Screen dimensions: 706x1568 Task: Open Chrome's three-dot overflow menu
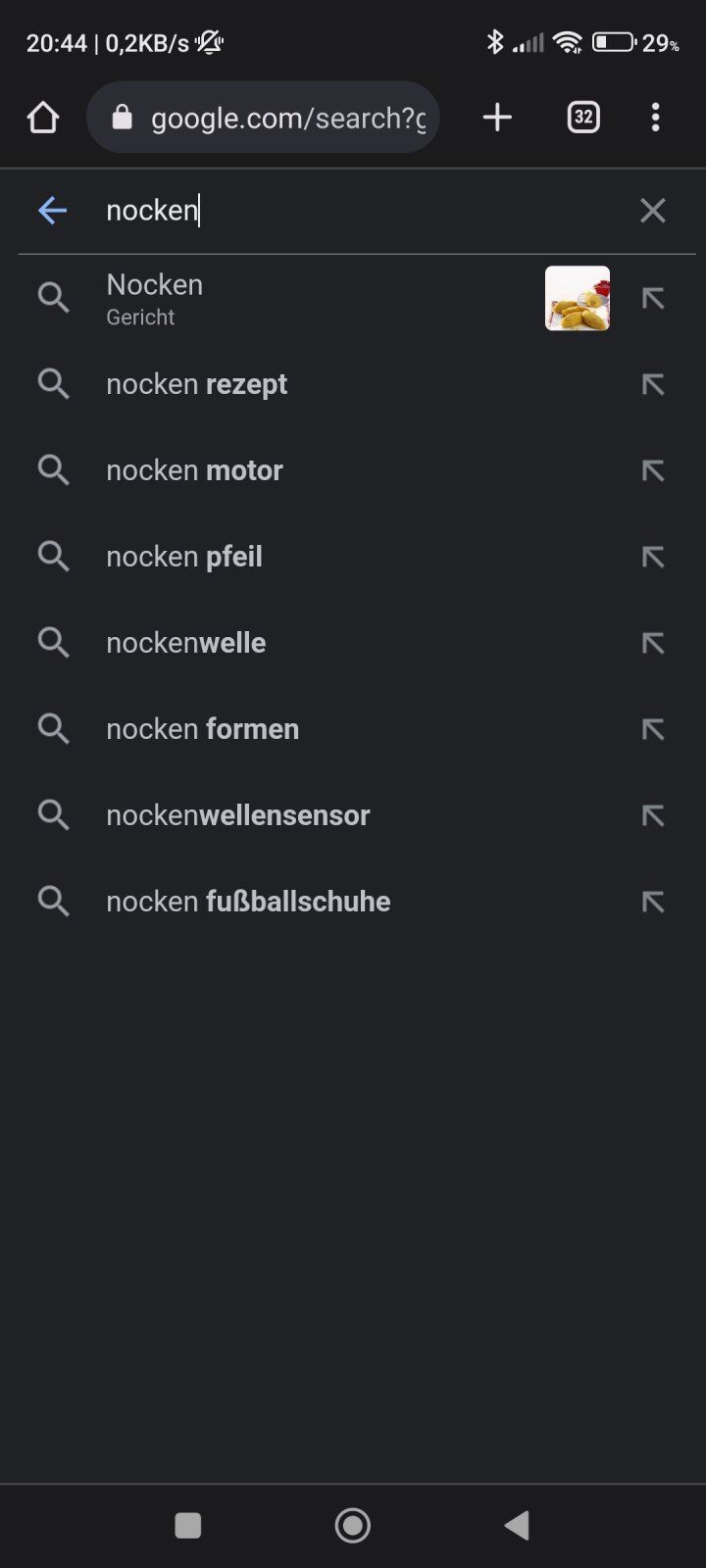click(655, 118)
